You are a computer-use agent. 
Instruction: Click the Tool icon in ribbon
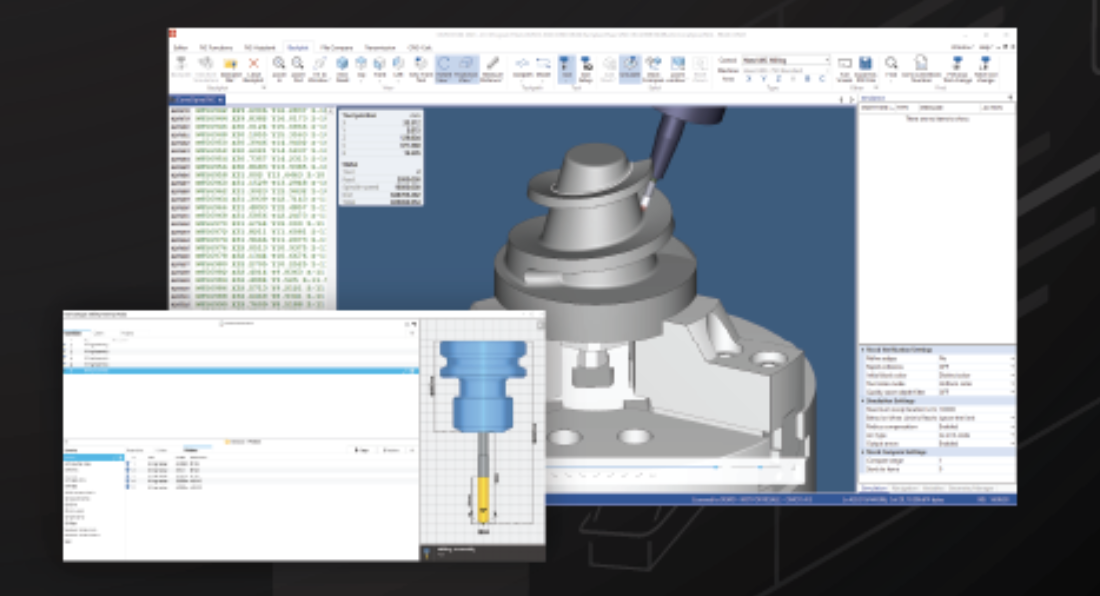[566, 68]
